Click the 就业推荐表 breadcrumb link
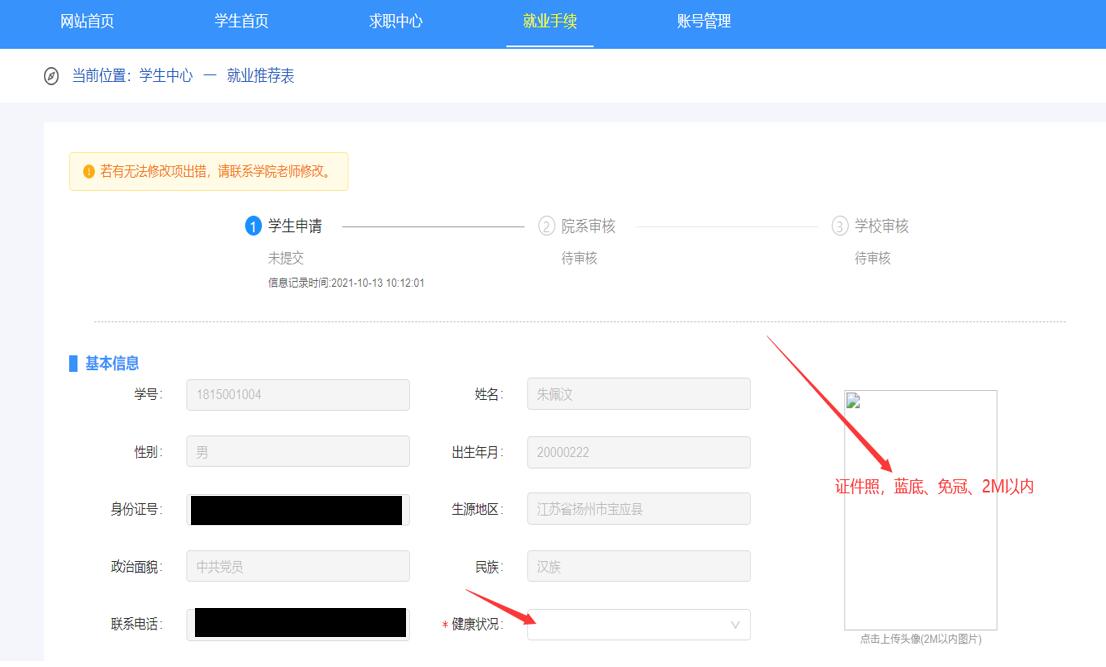 coord(260,76)
